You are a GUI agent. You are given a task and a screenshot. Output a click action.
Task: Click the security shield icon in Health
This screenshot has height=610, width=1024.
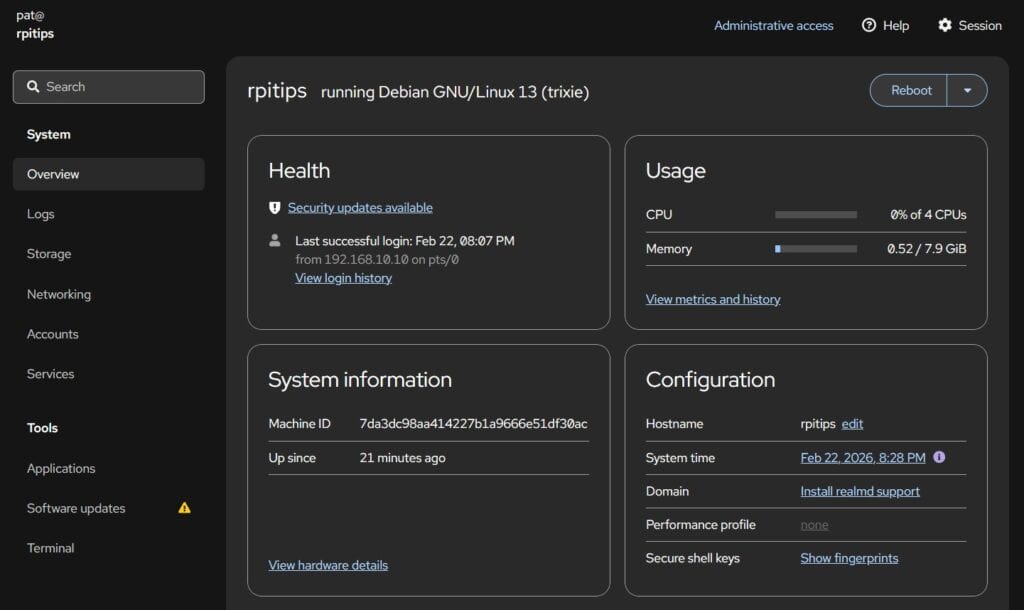click(275, 208)
